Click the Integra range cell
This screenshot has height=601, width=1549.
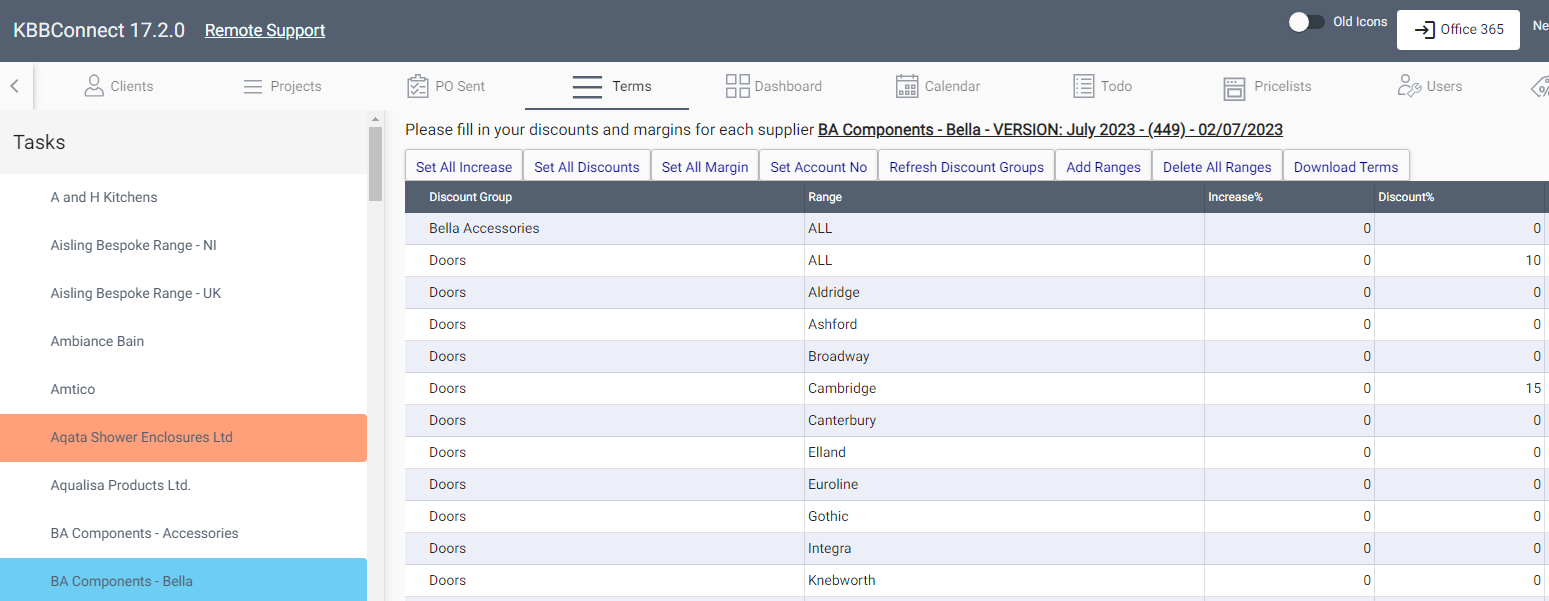[x=1004, y=549]
